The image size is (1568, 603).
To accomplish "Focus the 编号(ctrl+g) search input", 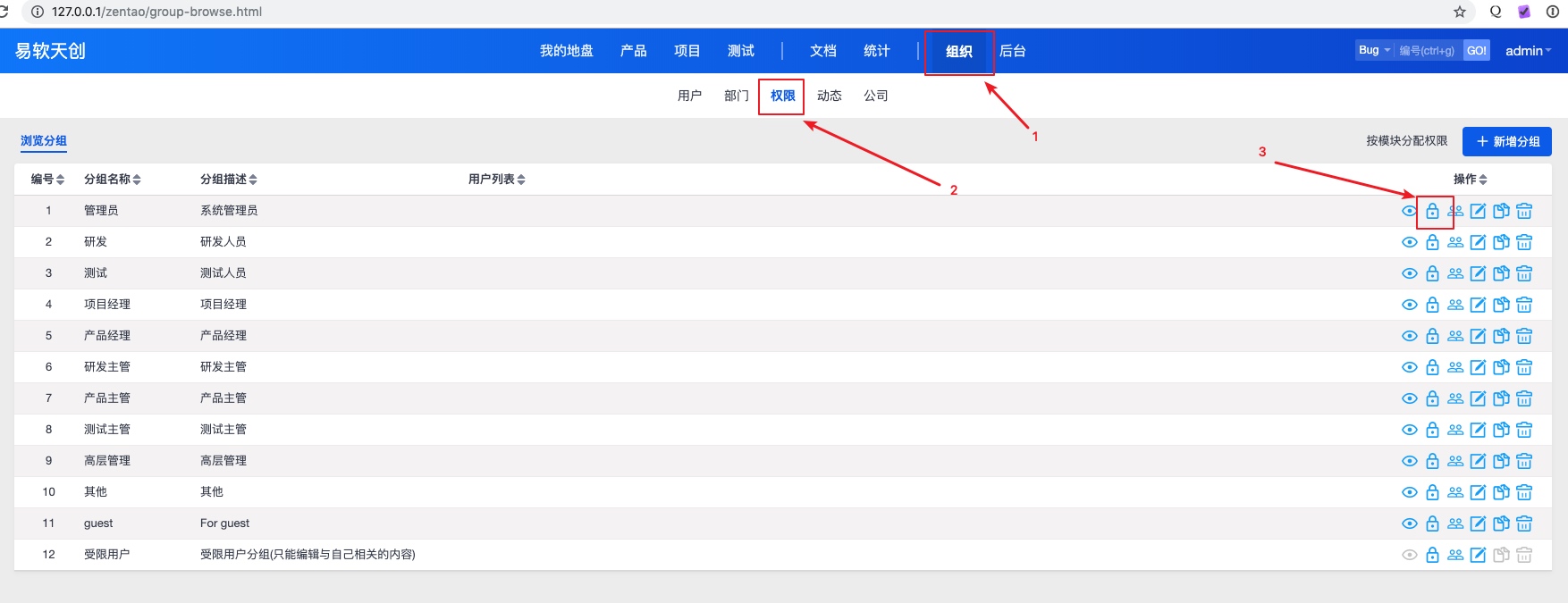I will coord(1428,50).
